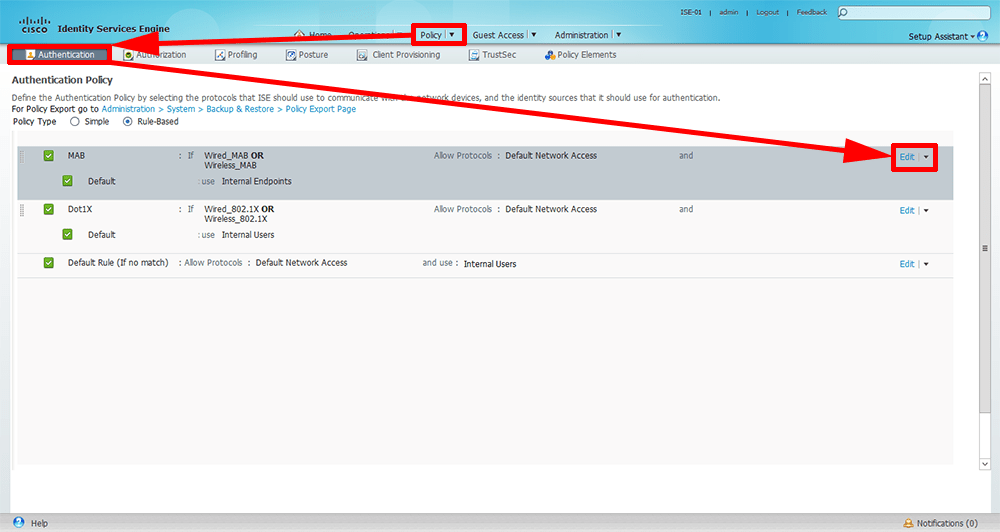The image size is (1000, 532).
Task: Click the Setup Assistant round icon
Action: click(x=983, y=36)
